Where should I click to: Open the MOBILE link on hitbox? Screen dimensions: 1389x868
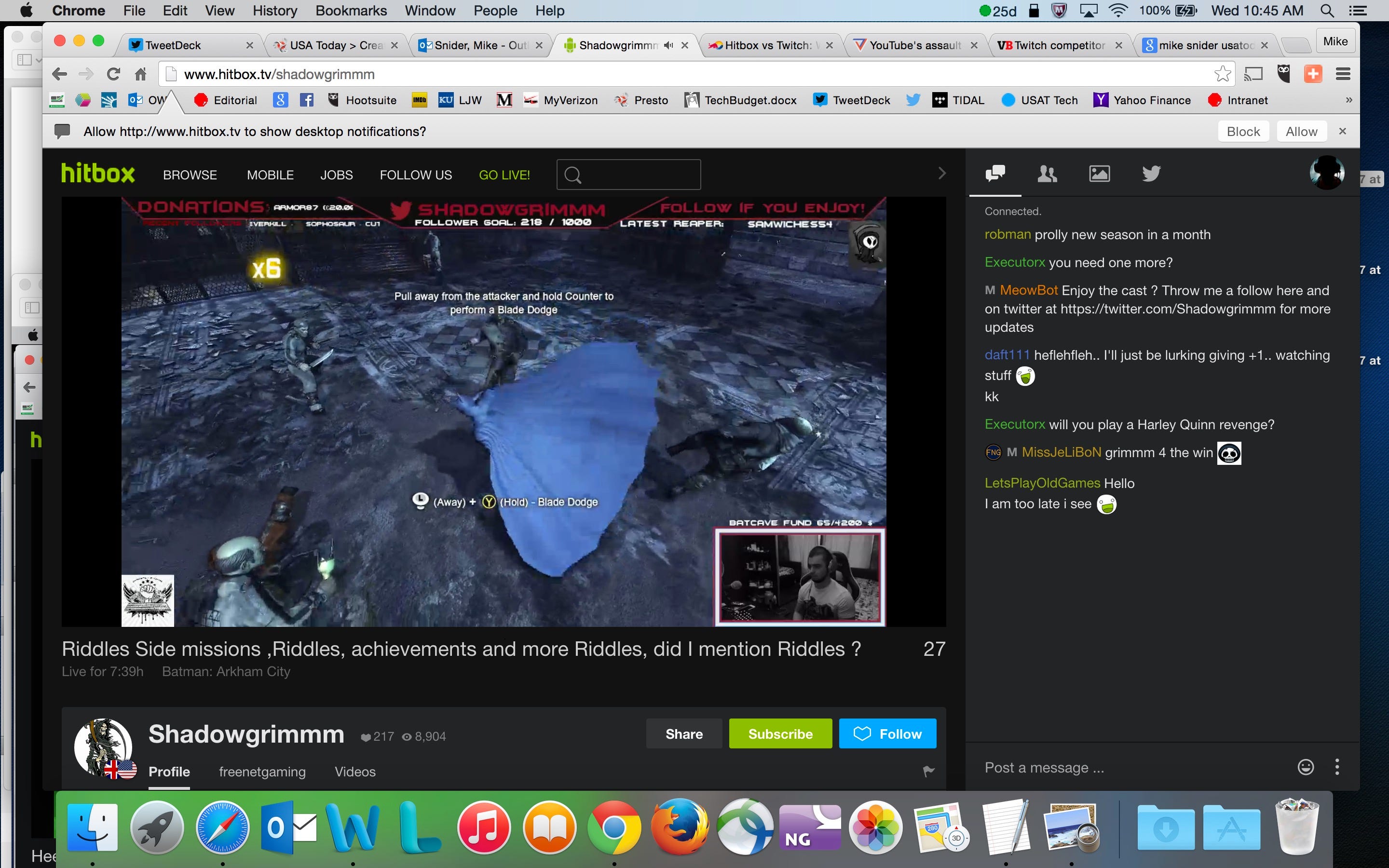tap(271, 175)
